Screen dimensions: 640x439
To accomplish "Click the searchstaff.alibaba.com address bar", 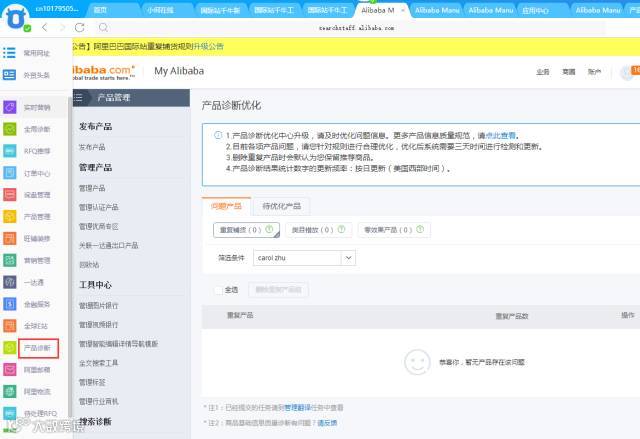I will tap(356, 28).
